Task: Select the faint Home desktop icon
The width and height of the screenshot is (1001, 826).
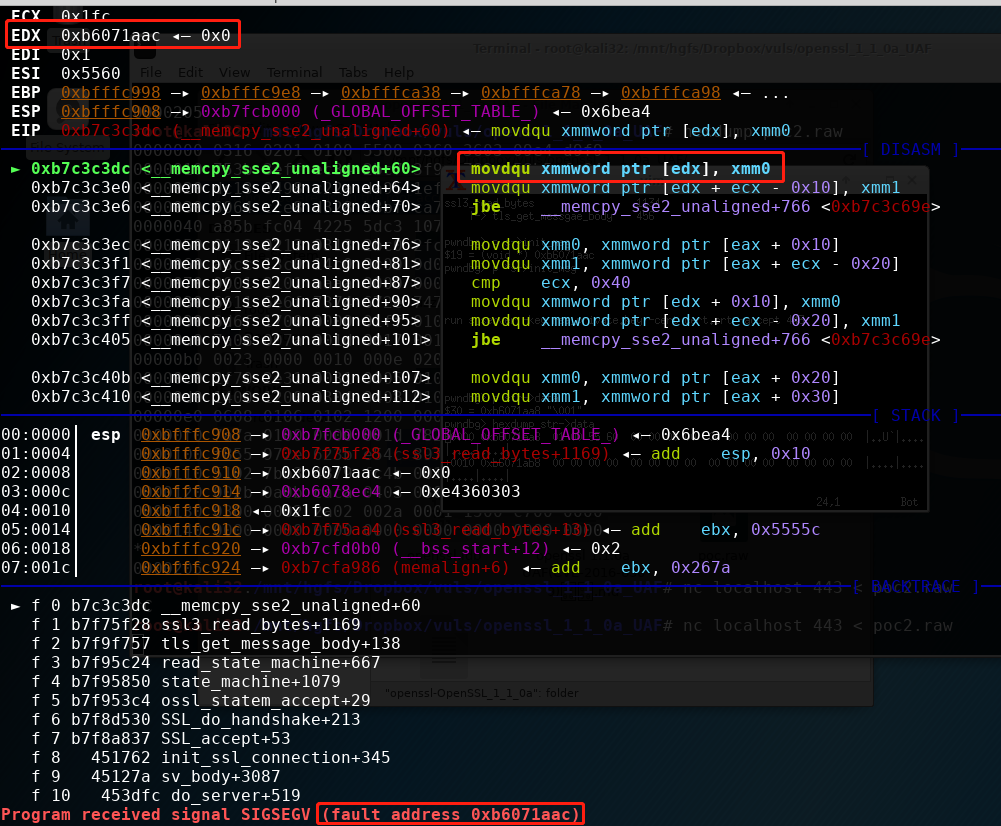Action: point(68,222)
